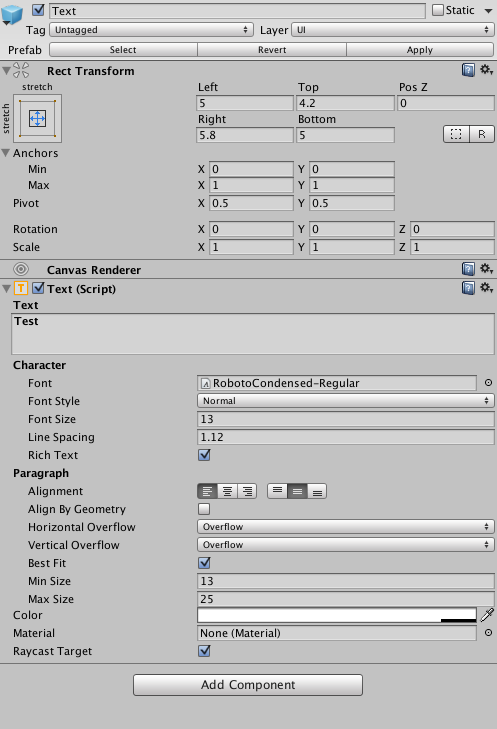The height and width of the screenshot is (729, 497).
Task: Disable the Best Fit checkbox
Action: [x=204, y=563]
